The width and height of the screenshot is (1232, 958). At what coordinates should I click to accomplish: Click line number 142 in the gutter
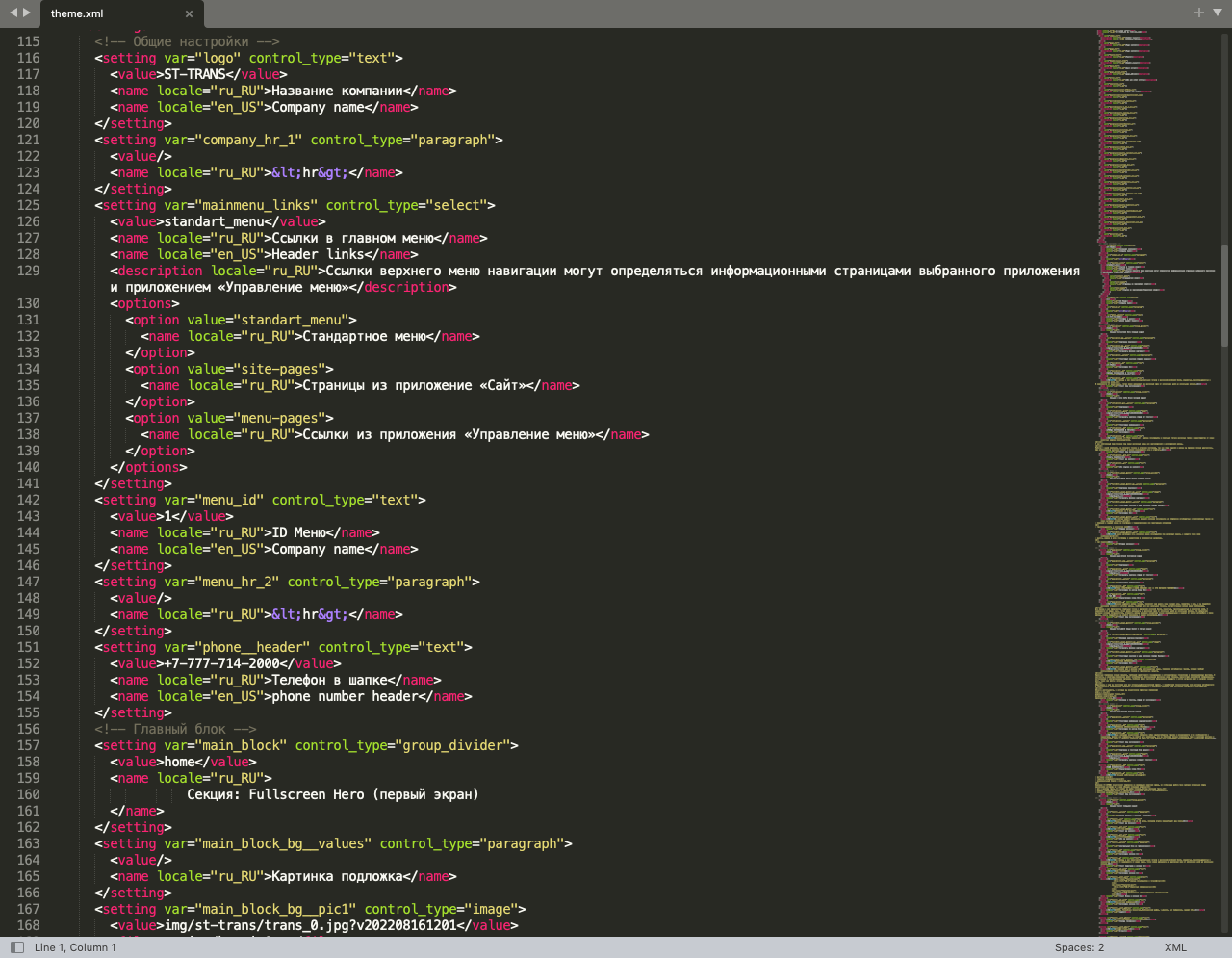pos(28,500)
